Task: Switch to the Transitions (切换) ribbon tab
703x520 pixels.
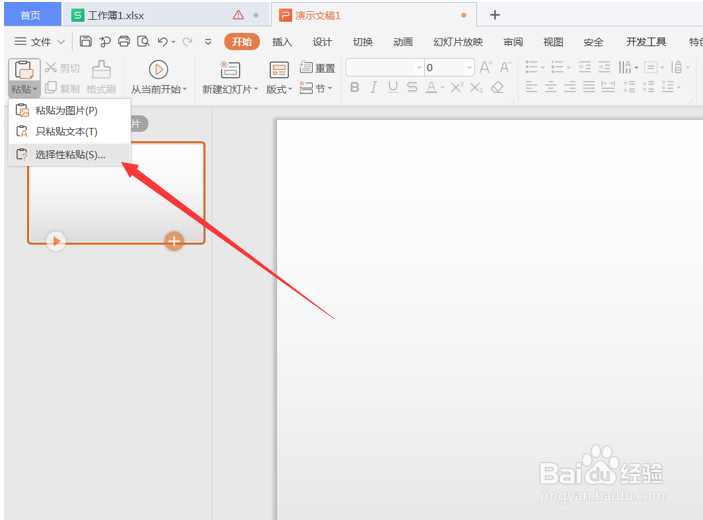Action: (363, 42)
